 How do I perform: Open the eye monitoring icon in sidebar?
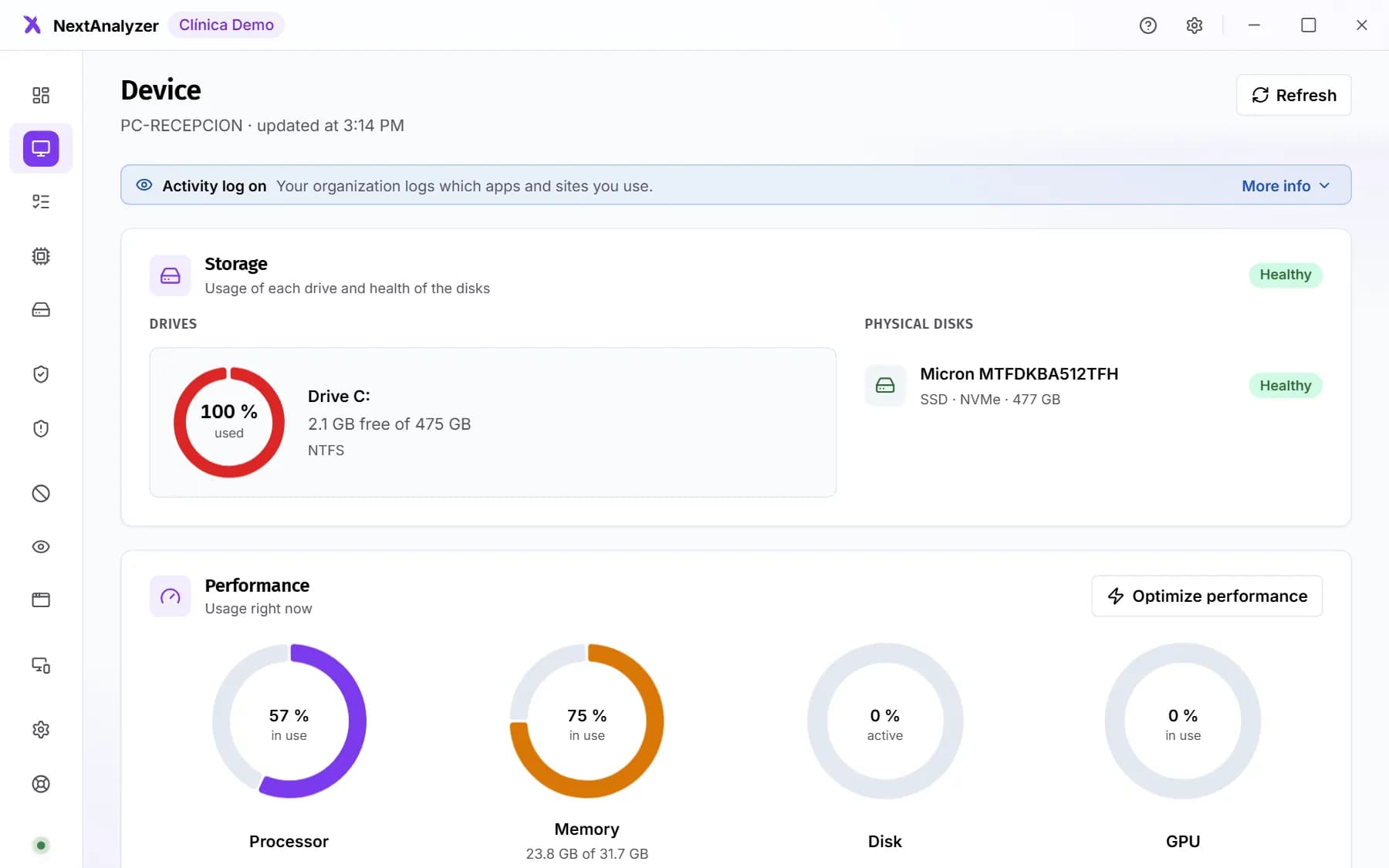[41, 546]
